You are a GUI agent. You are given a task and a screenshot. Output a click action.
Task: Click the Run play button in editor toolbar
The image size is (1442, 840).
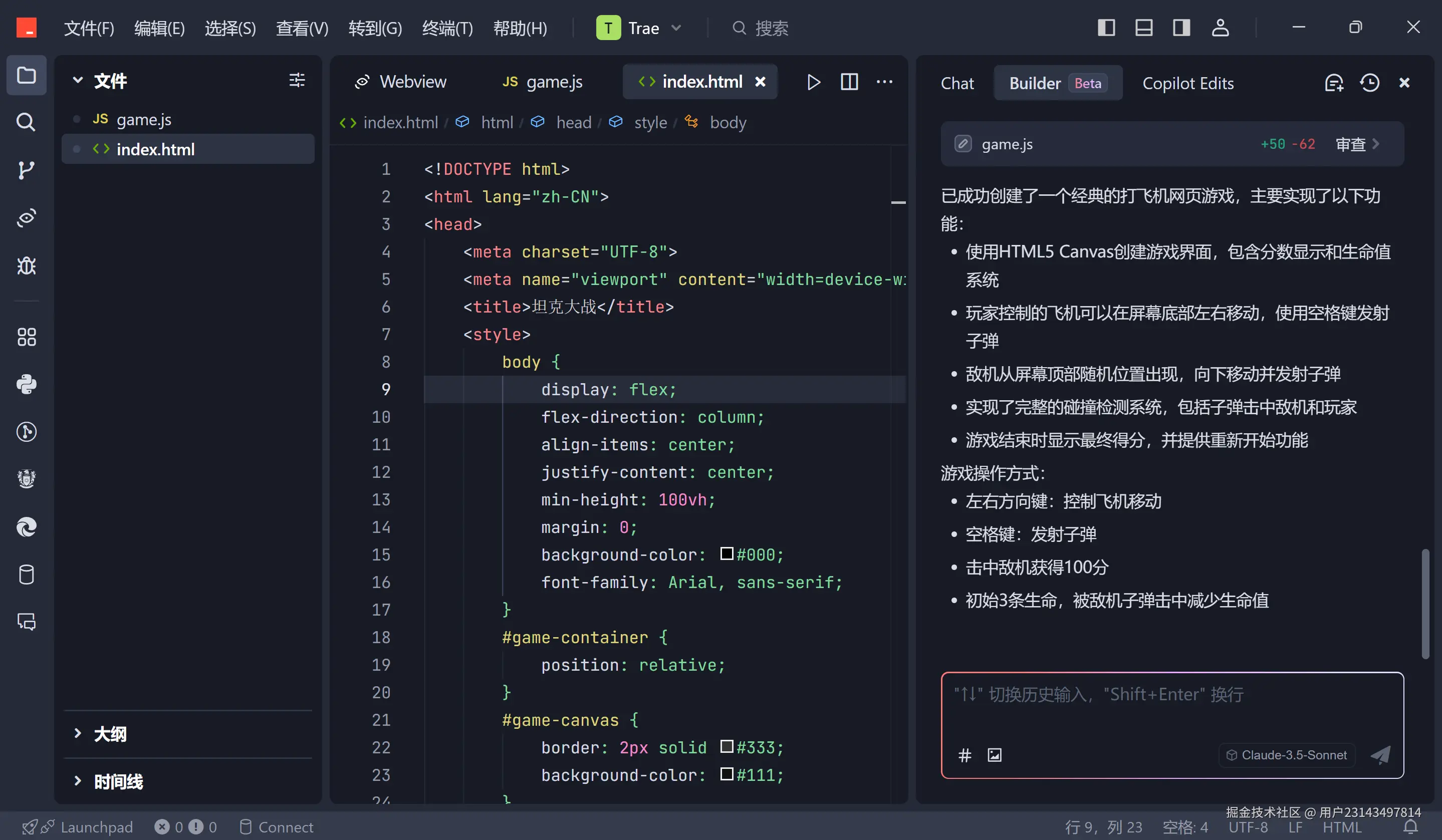[x=813, y=83]
